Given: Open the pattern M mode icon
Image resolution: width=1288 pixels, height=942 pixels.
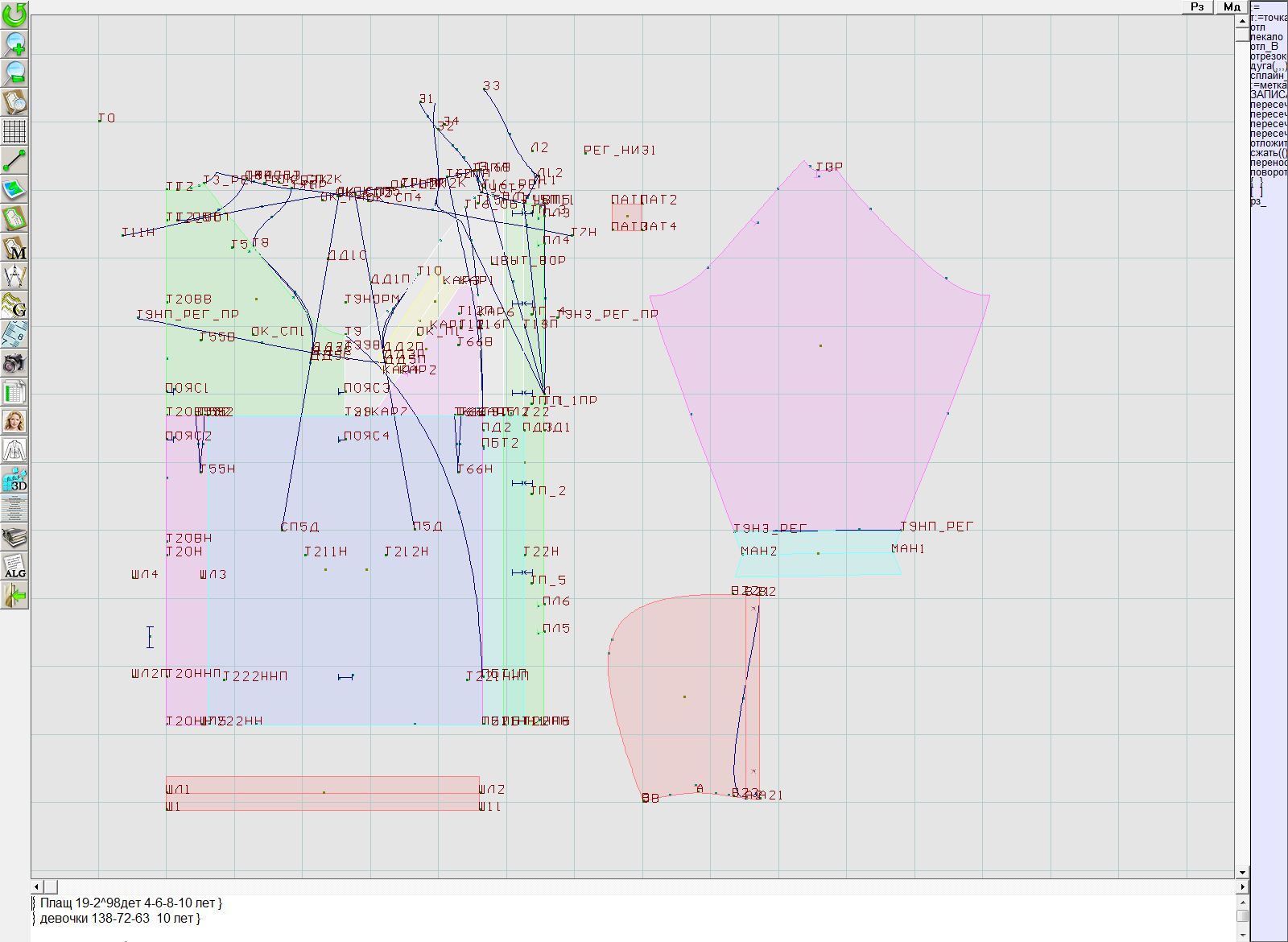Looking at the screenshot, I should click(x=14, y=248).
